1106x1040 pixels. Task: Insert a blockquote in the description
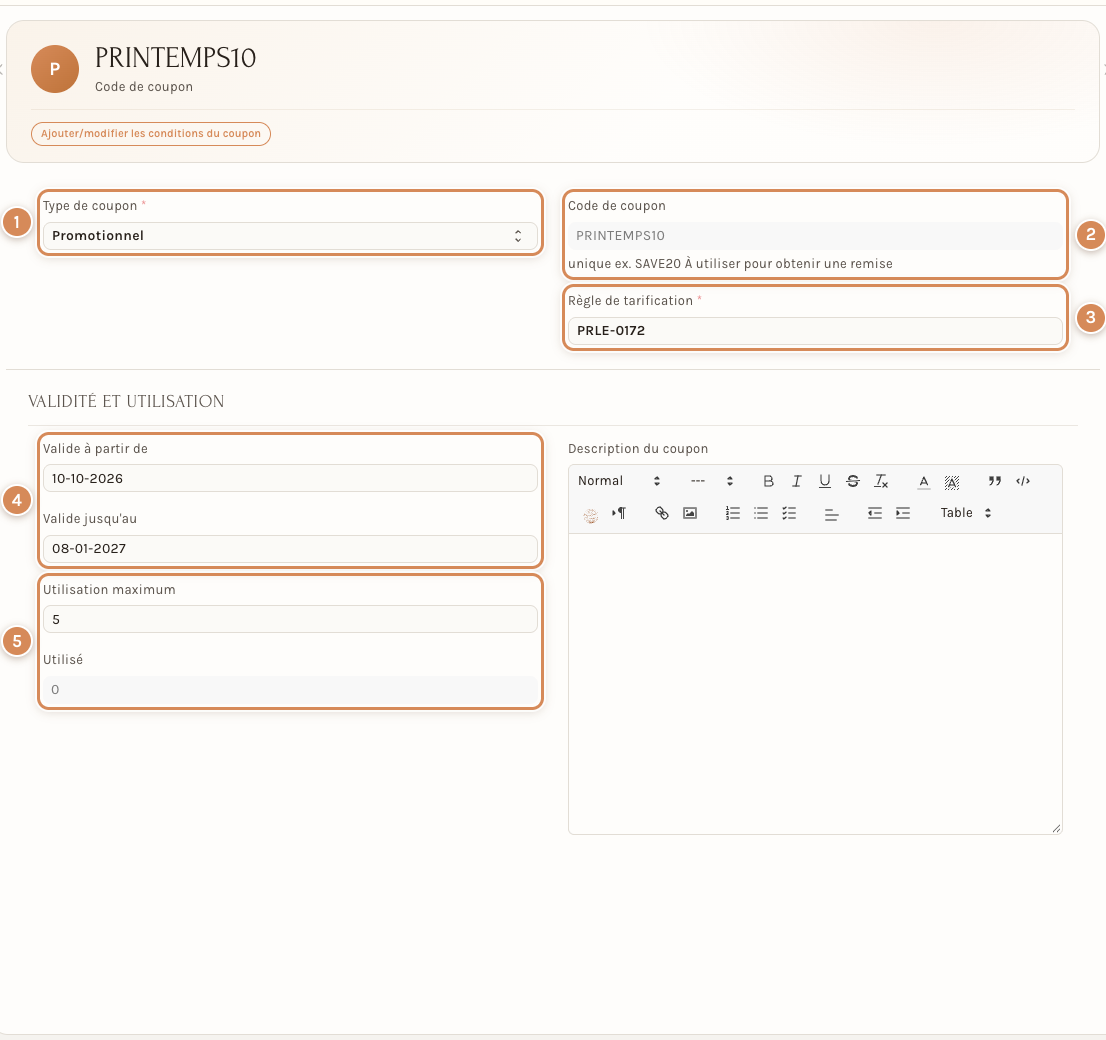click(995, 481)
